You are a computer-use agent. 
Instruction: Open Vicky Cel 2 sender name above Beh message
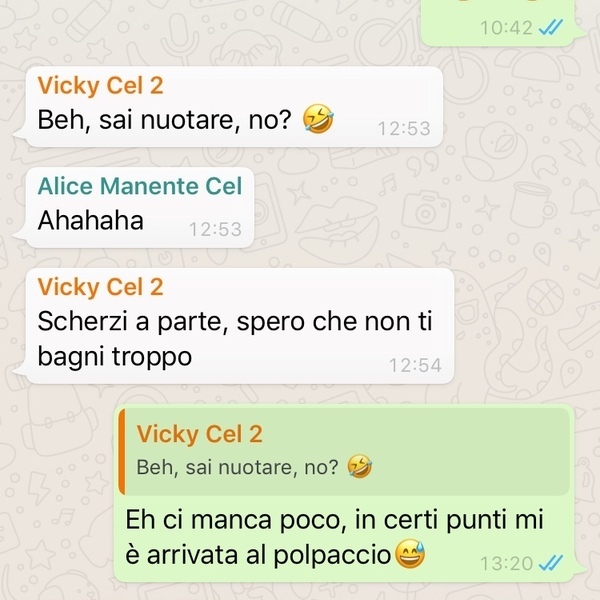[x=100, y=85]
